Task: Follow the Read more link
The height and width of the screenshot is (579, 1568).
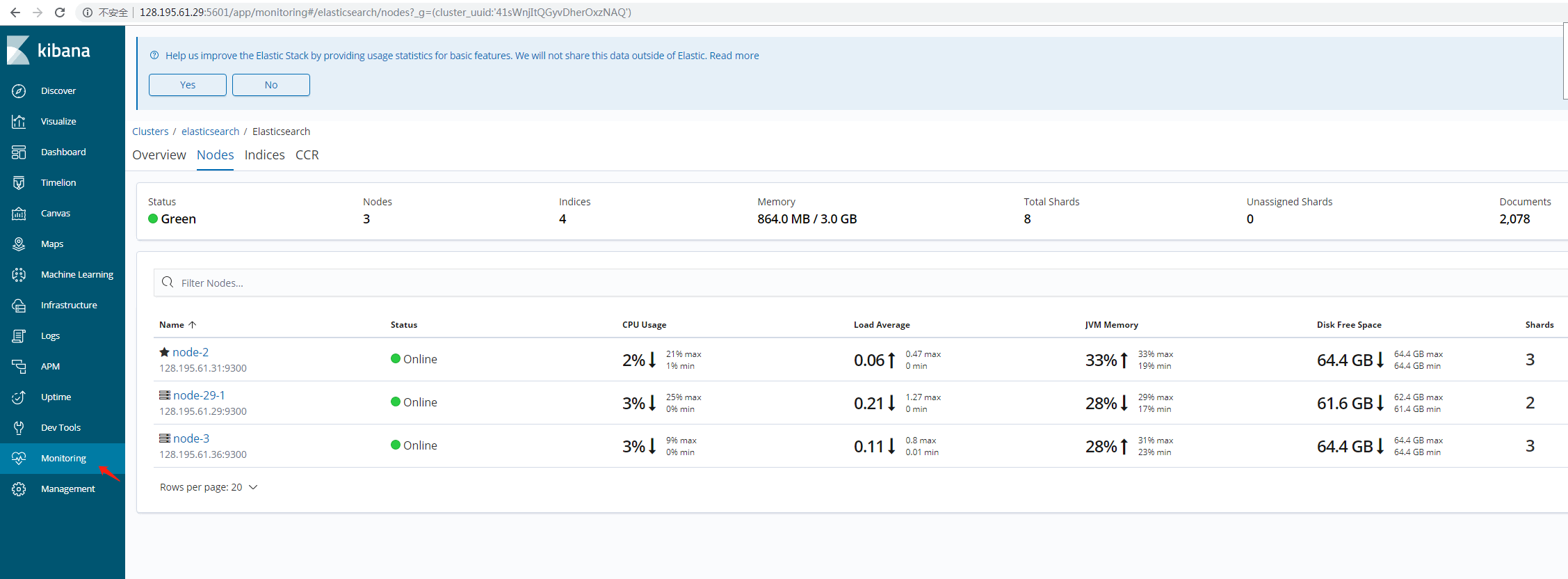Action: click(x=734, y=56)
